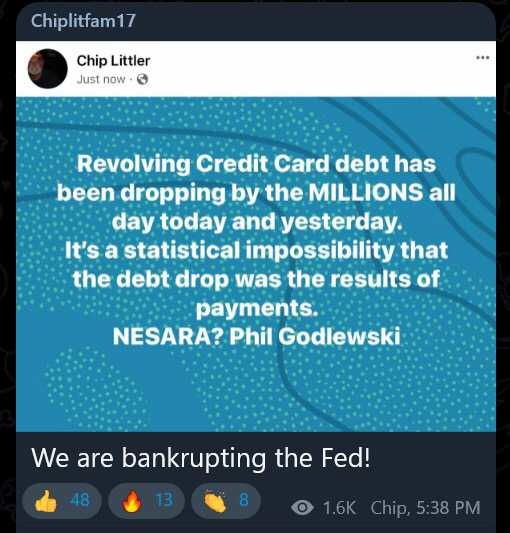This screenshot has height=533, width=510.
Task: Click the 'Just now' timestamp
Action: point(101,79)
